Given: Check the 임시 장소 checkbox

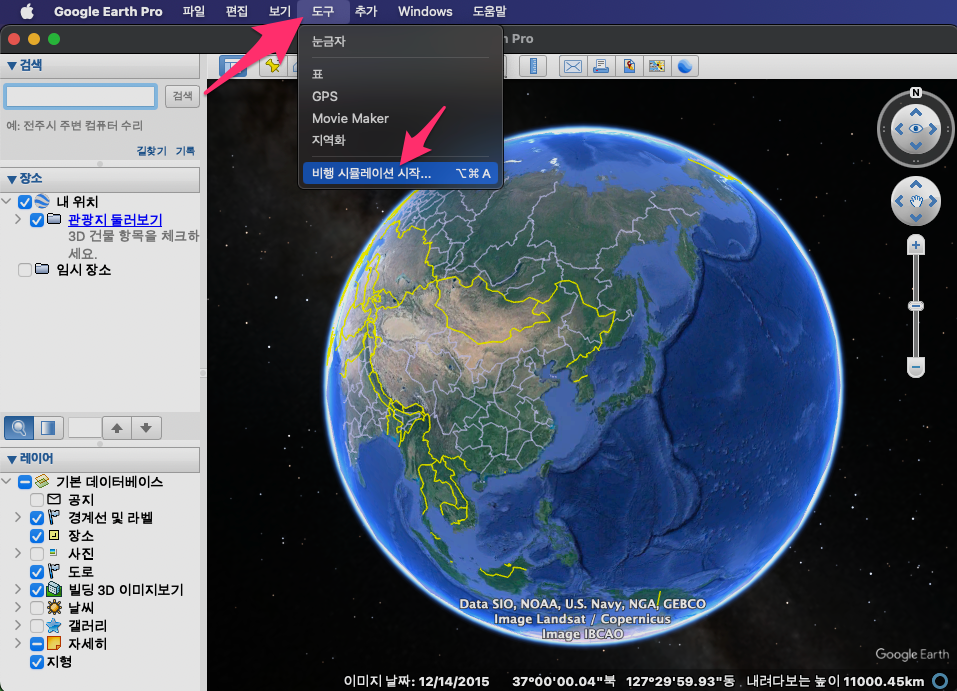Looking at the screenshot, I should [25, 270].
